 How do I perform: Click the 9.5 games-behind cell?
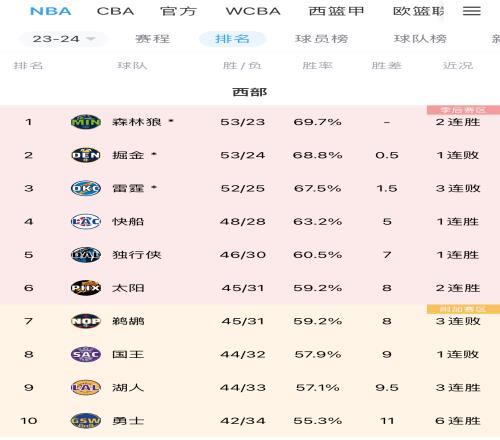point(387,388)
